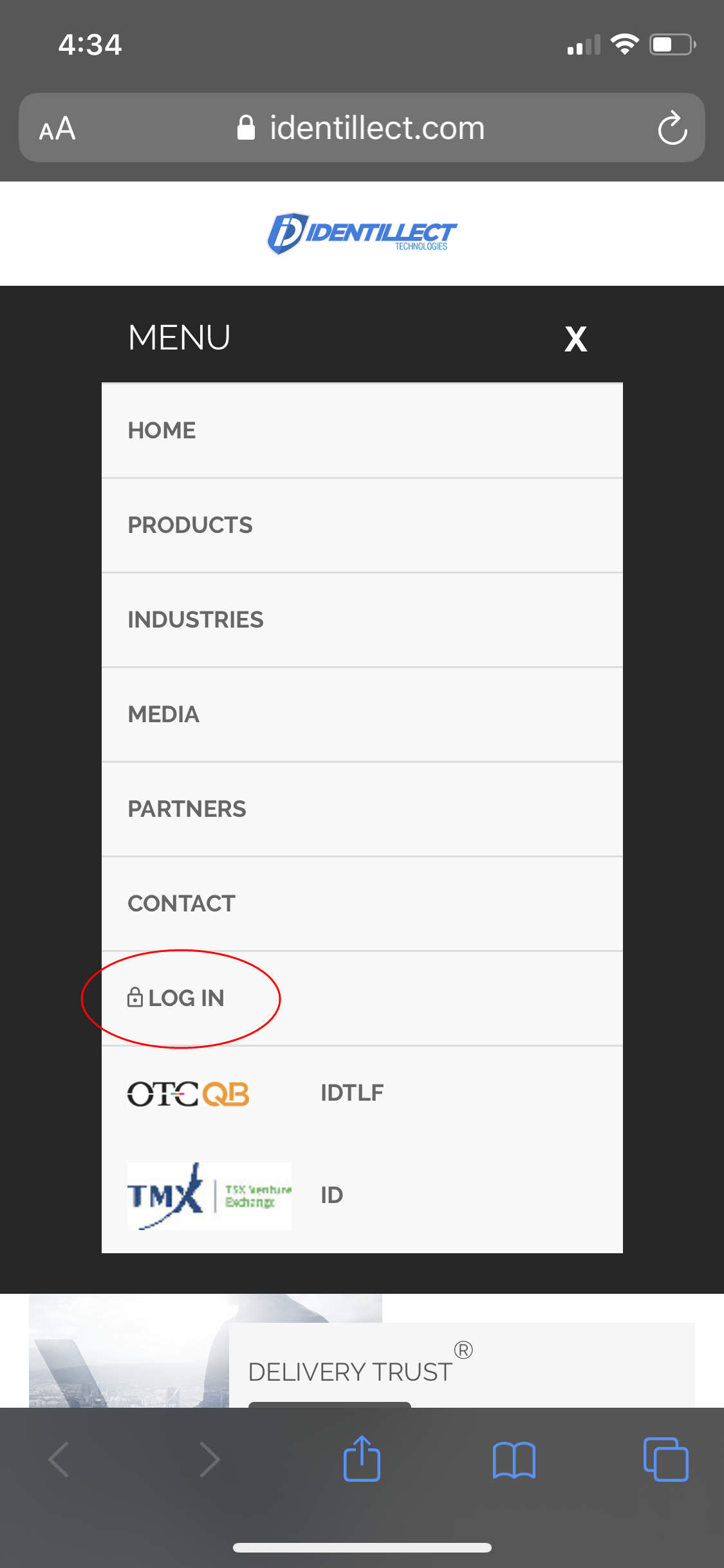This screenshot has width=724, height=1568.
Task: Click the TMX TSX Venture Exchange logo
Action: (x=209, y=1196)
